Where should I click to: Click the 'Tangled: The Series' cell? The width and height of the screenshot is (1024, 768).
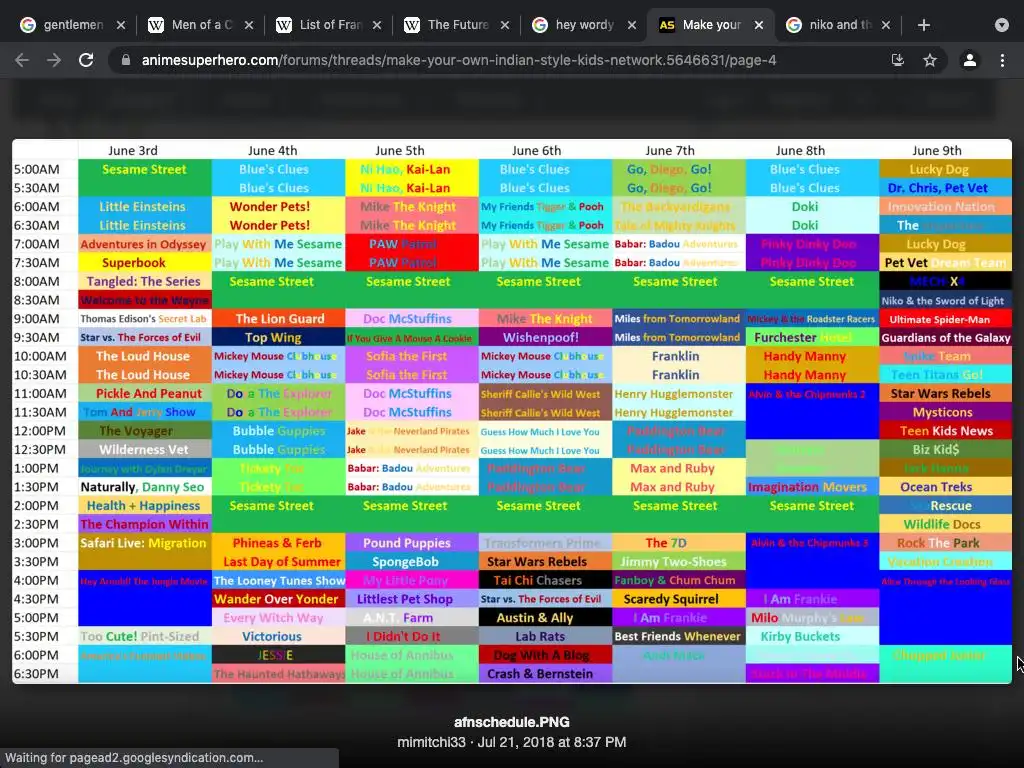pyautogui.click(x=144, y=281)
